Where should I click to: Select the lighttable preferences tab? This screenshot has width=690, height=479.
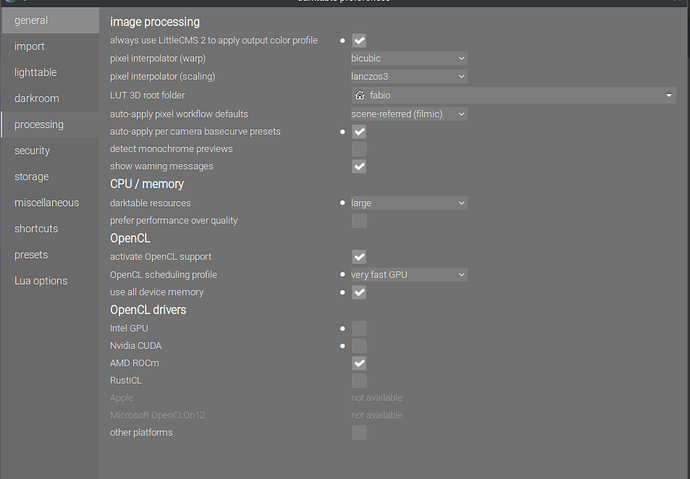36,73
